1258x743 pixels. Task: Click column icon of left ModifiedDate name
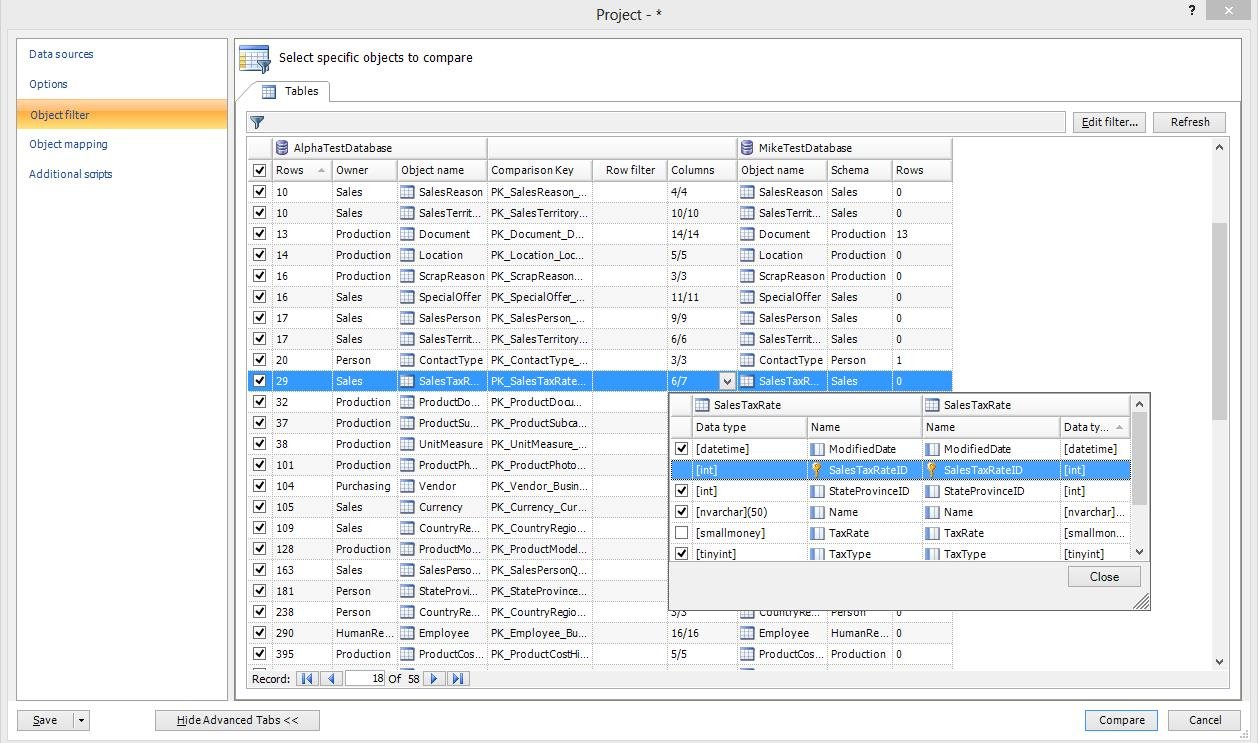click(816, 449)
